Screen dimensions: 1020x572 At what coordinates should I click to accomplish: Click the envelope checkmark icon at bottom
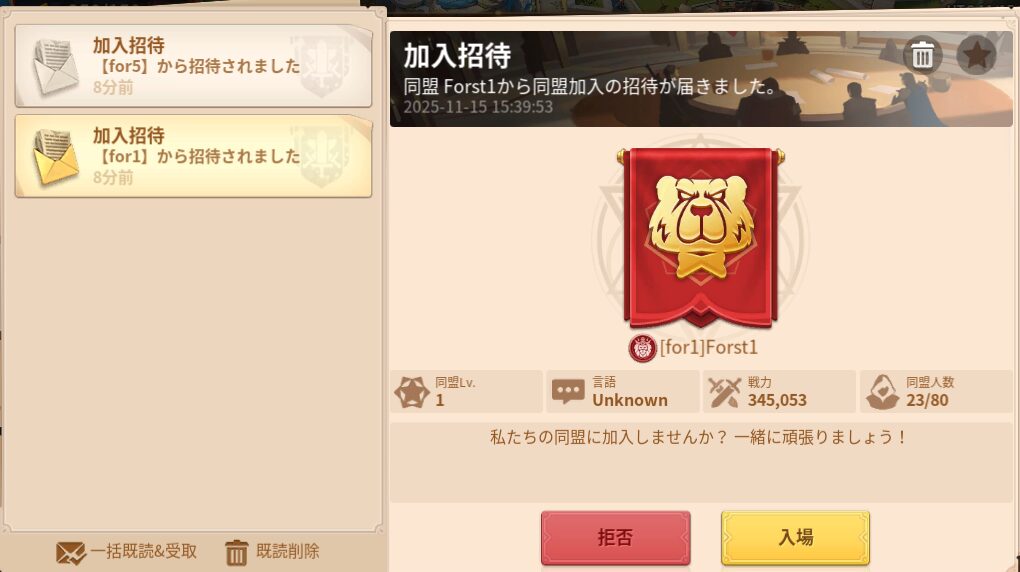pyautogui.click(x=70, y=553)
